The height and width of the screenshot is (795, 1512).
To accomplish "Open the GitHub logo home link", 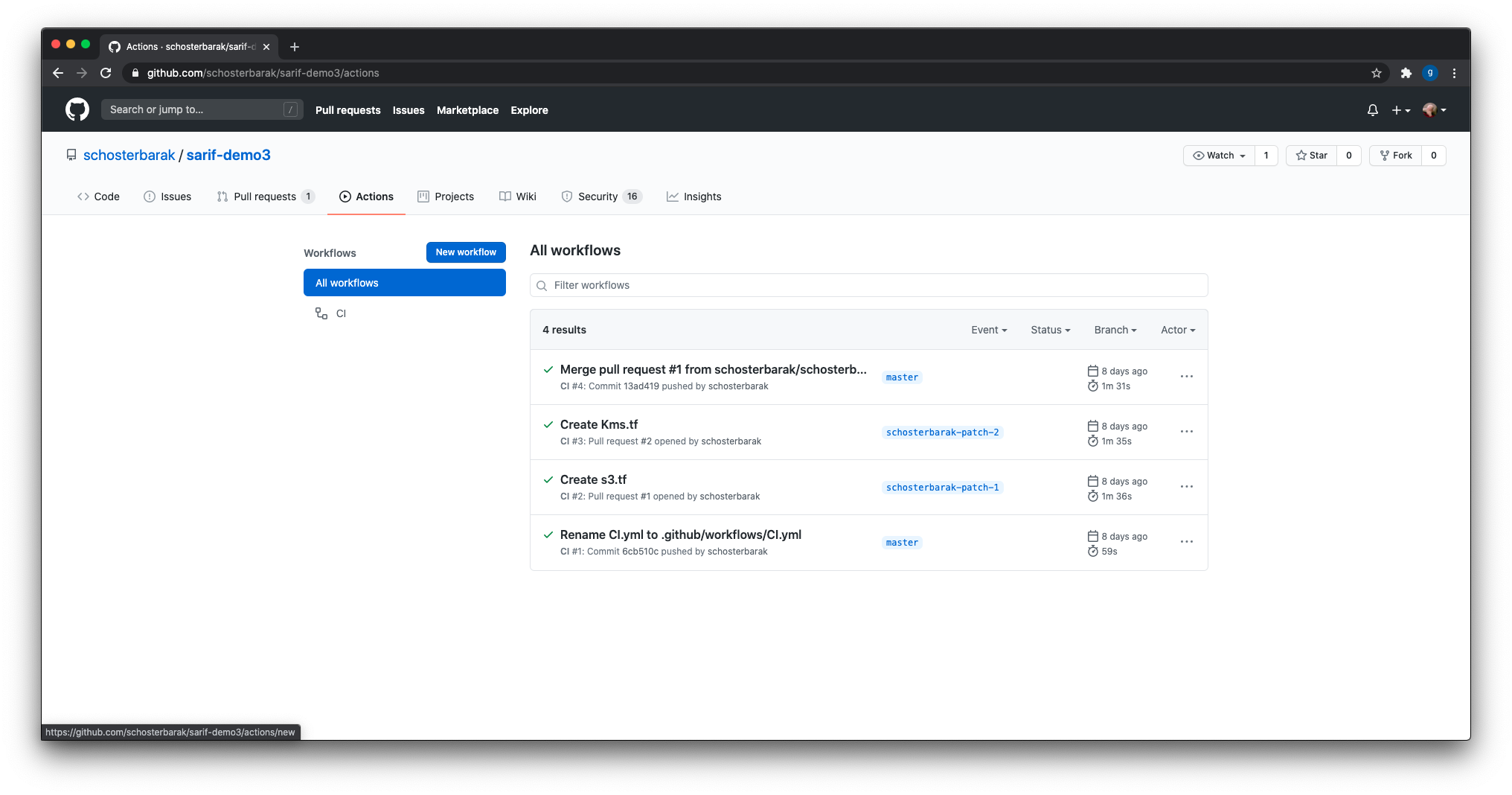I will (x=77, y=109).
